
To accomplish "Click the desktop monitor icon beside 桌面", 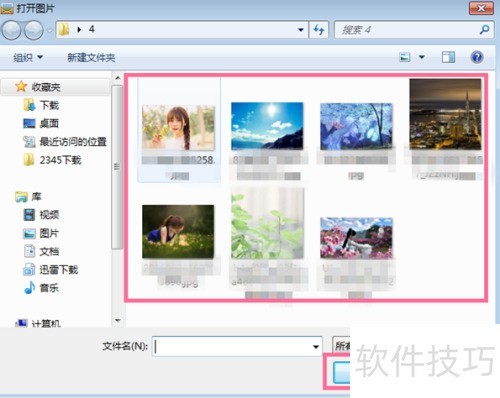I will tap(29, 124).
